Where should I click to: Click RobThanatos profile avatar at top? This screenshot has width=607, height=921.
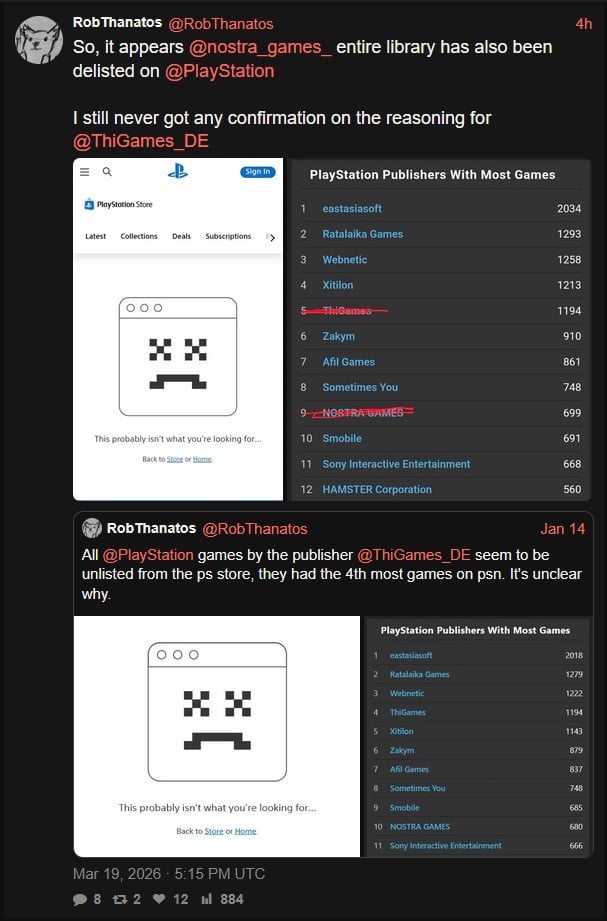[x=38, y=40]
